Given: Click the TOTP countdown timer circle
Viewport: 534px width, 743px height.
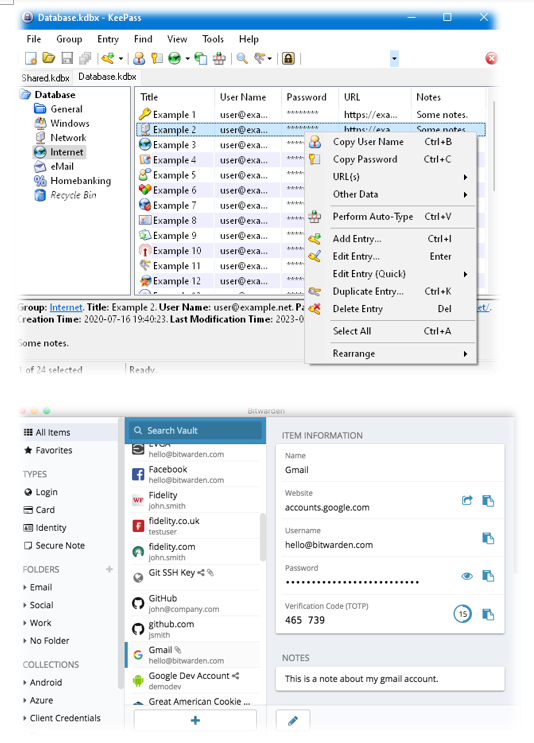Looking at the screenshot, I should (x=462, y=614).
